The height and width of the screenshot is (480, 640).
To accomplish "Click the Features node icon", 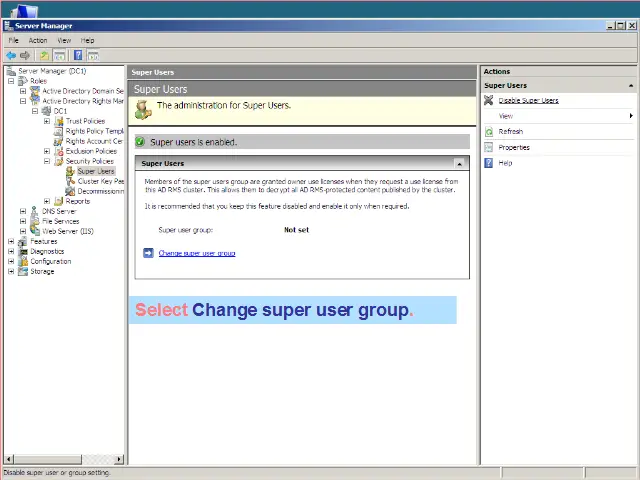I will [23, 241].
